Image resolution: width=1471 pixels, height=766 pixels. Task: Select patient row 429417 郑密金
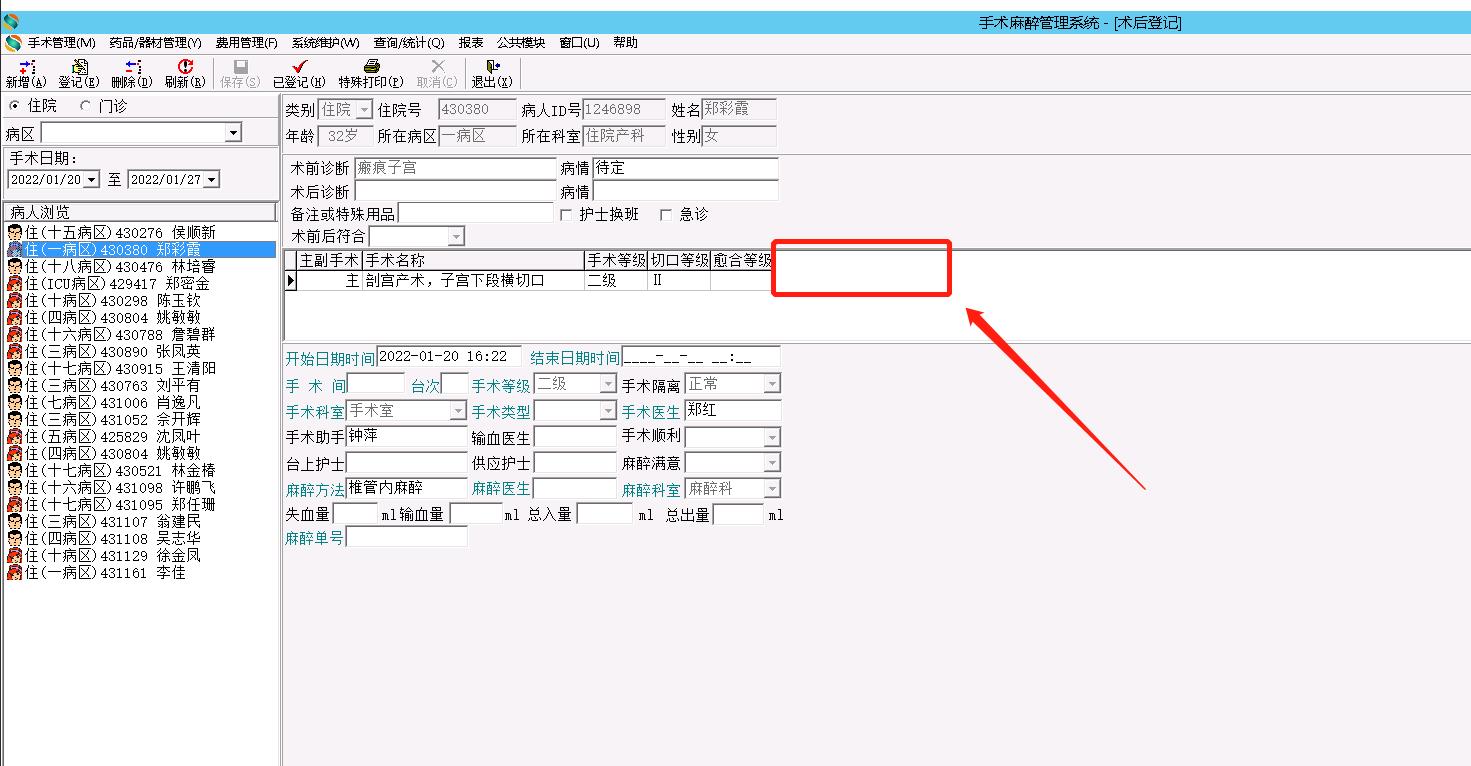[140, 284]
